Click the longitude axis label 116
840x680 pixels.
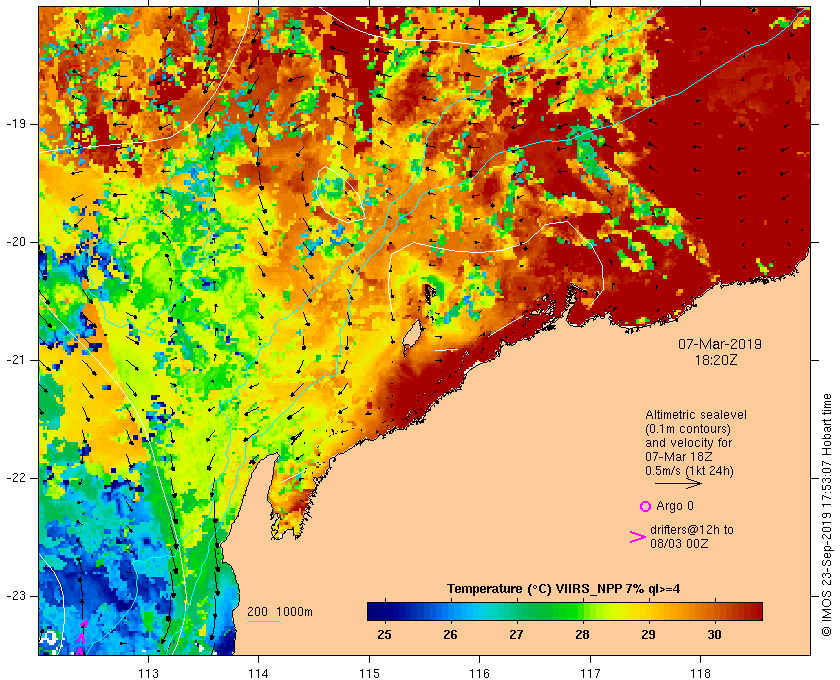[479, 673]
